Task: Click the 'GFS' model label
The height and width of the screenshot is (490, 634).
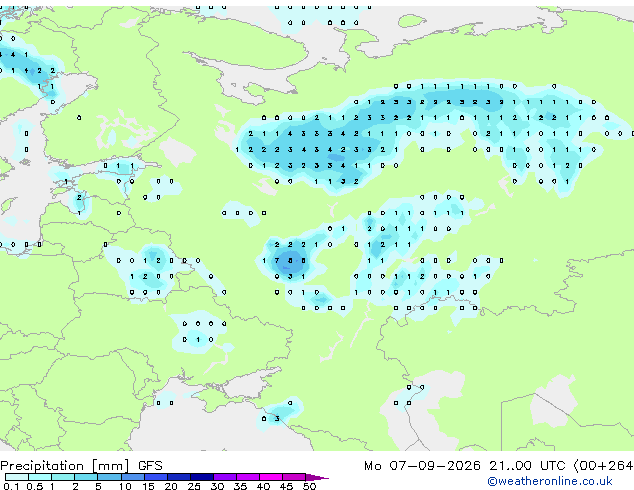Action: (150, 466)
